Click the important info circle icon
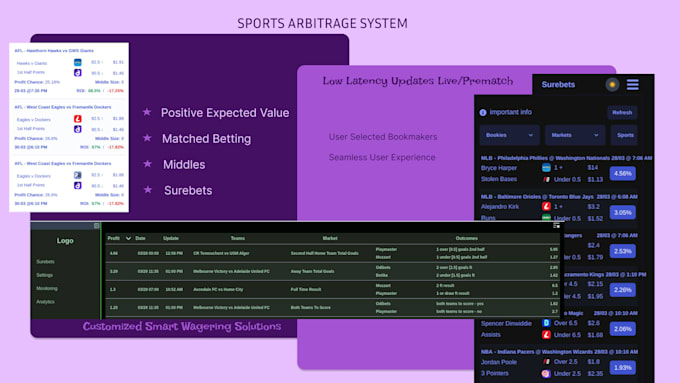Viewport: 680px width, 383px height. (x=483, y=112)
